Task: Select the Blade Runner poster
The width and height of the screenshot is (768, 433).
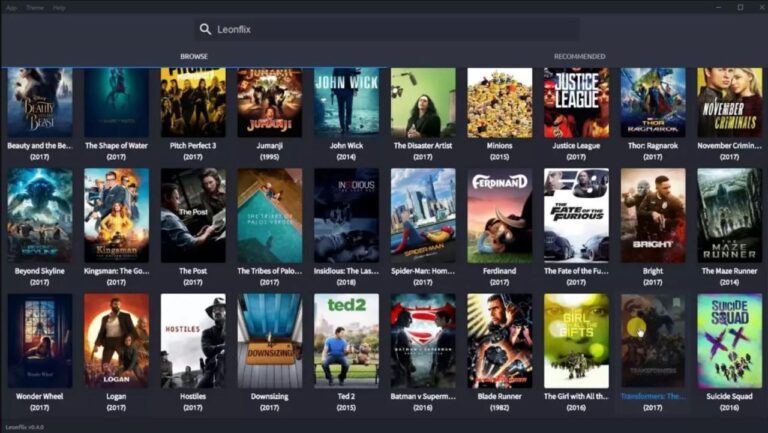Action: click(500, 341)
